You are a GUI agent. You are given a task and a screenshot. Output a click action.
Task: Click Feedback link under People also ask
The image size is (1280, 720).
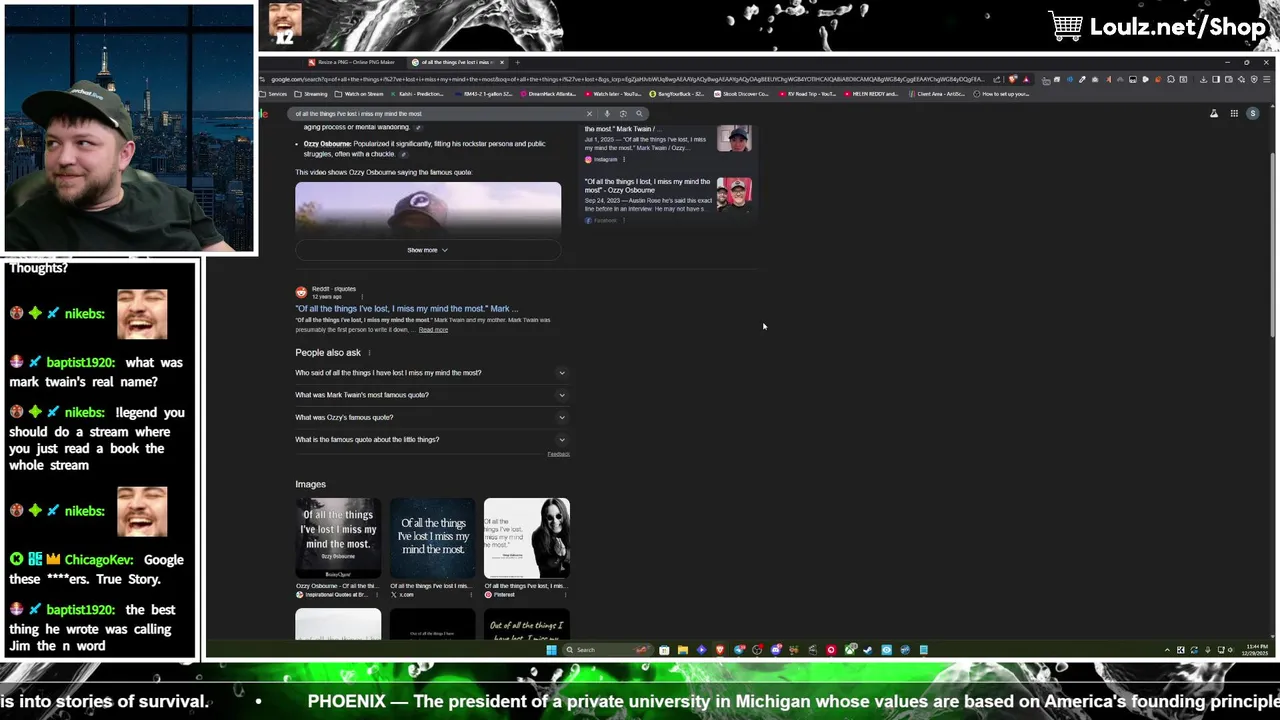pos(558,454)
